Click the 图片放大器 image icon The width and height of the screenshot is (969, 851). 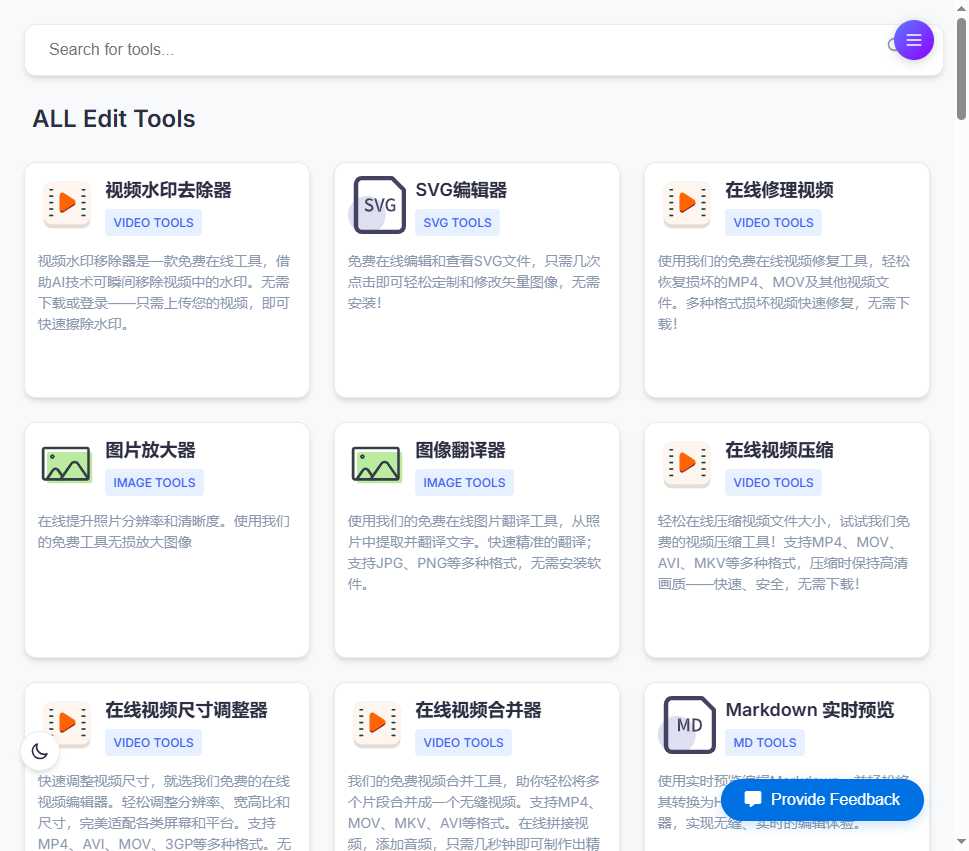click(66, 463)
